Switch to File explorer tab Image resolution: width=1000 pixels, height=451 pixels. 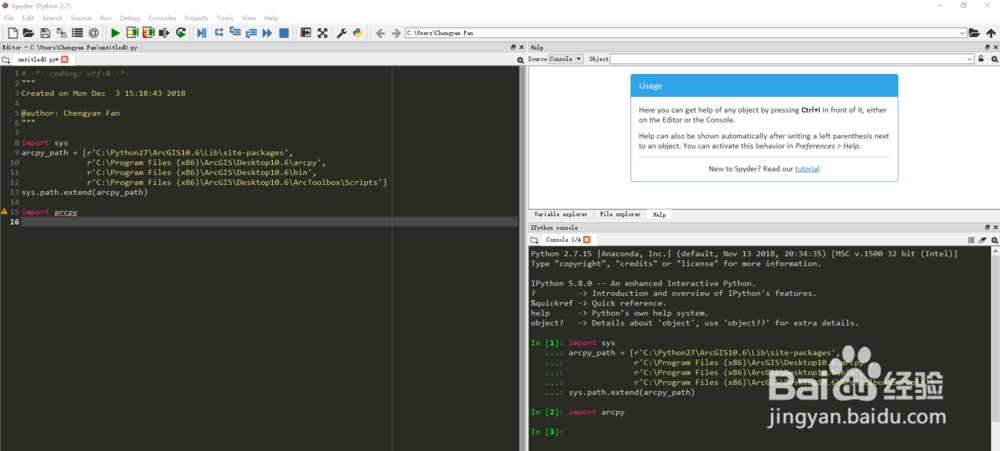point(620,214)
